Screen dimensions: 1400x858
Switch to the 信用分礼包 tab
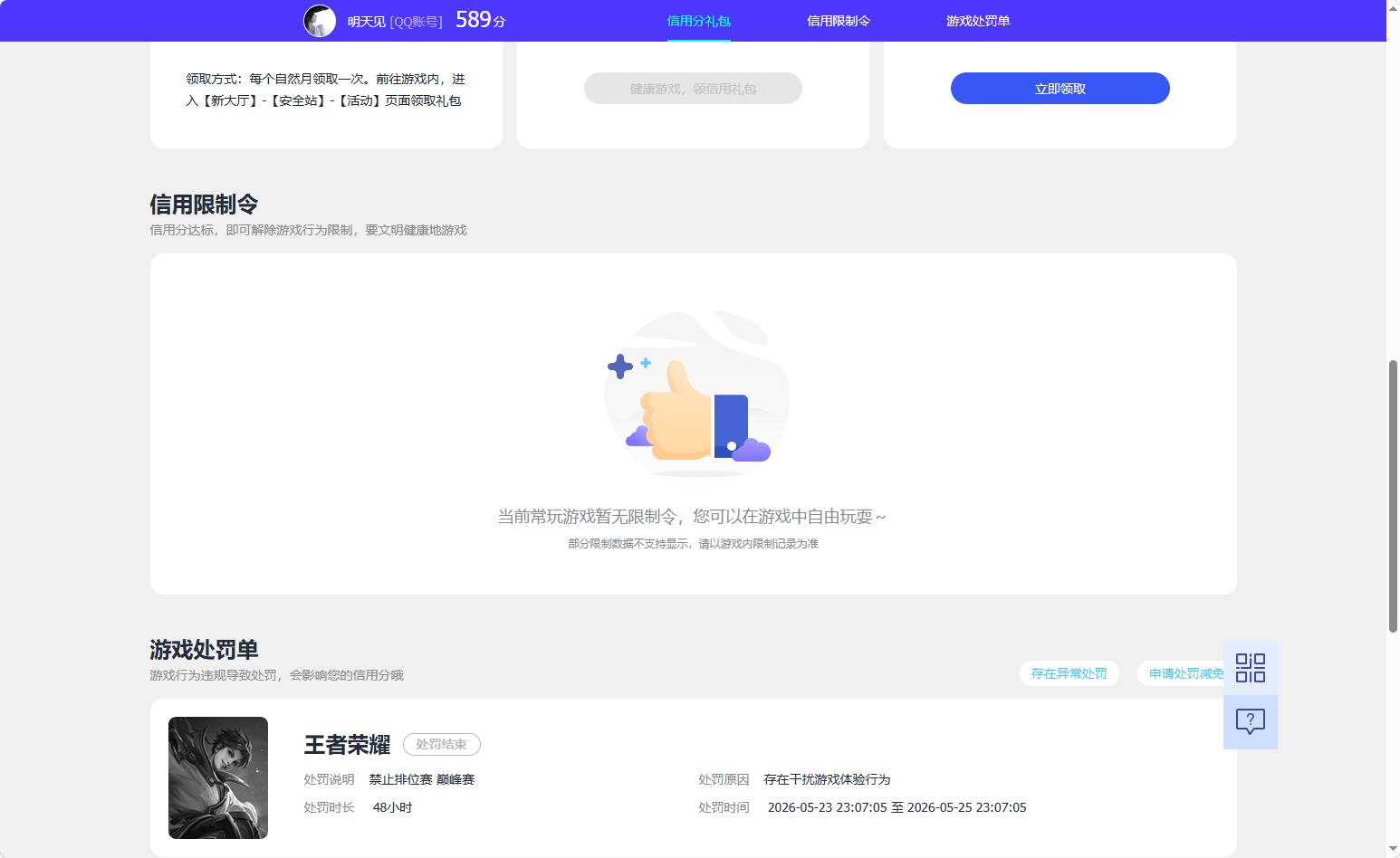click(698, 21)
